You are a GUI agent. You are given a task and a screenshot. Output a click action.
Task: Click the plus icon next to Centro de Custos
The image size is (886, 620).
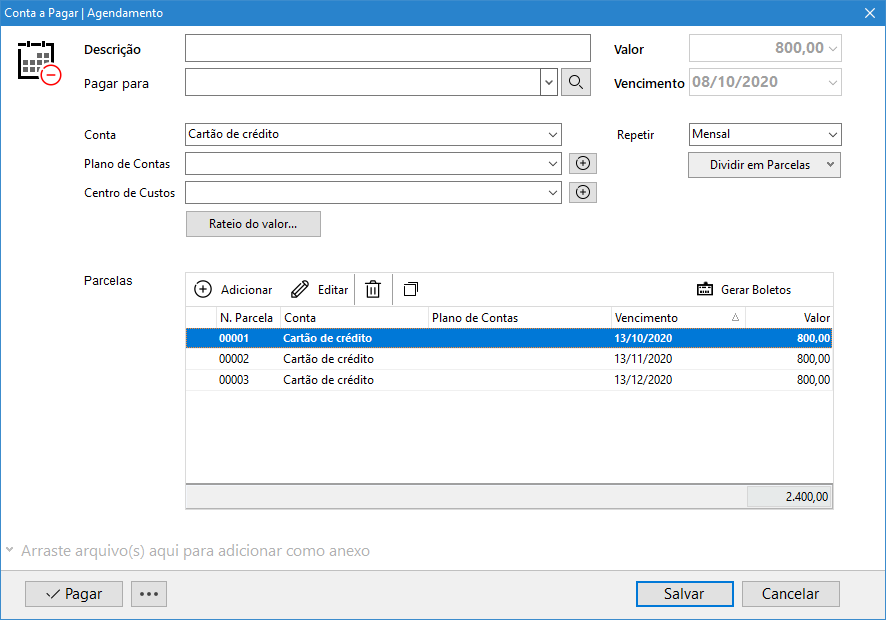582,193
